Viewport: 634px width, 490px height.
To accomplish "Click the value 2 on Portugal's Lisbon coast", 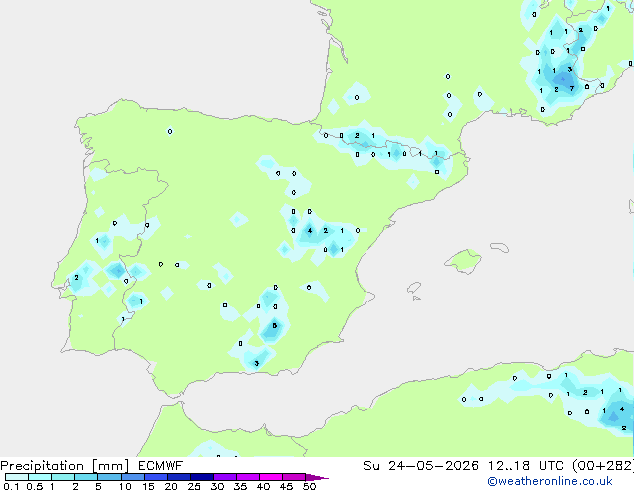I will click(x=76, y=277).
